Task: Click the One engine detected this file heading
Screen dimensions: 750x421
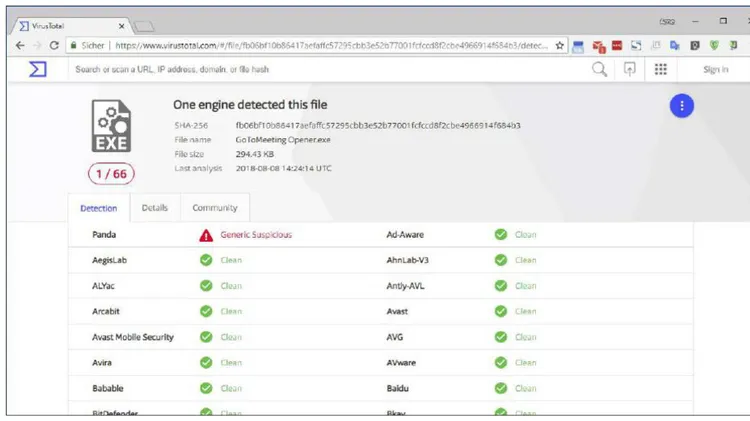Action: 250,105
